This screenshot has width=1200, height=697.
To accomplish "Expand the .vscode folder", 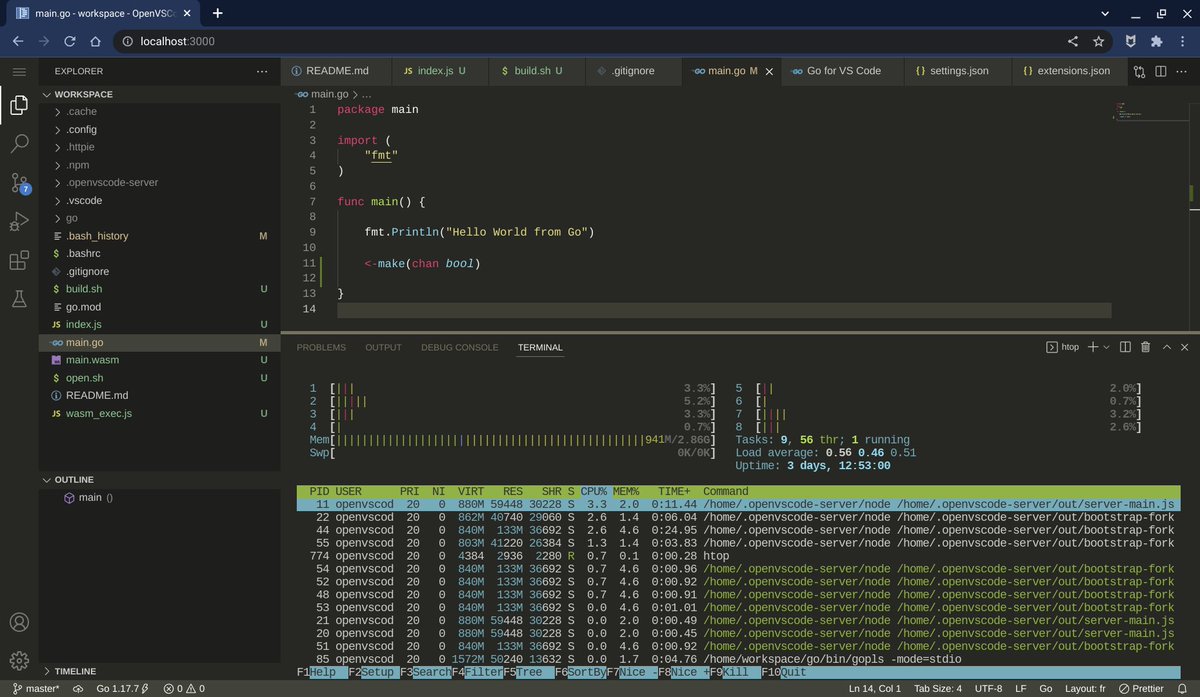I will (84, 200).
